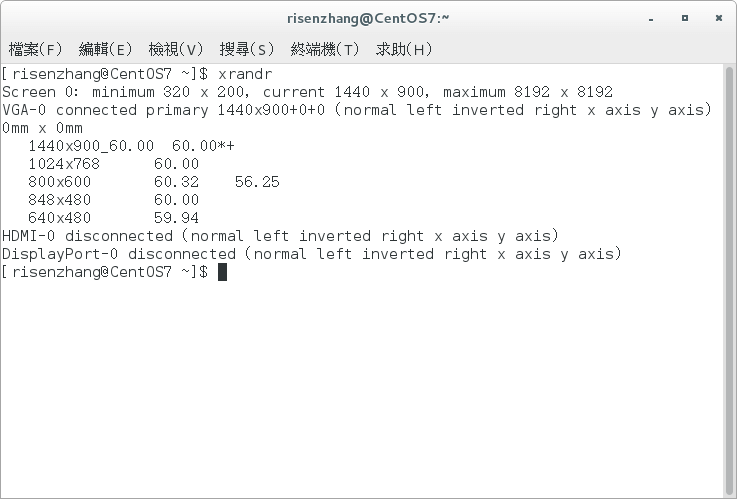Open the 檔案(F) file menu
737x499 pixels.
[35, 49]
